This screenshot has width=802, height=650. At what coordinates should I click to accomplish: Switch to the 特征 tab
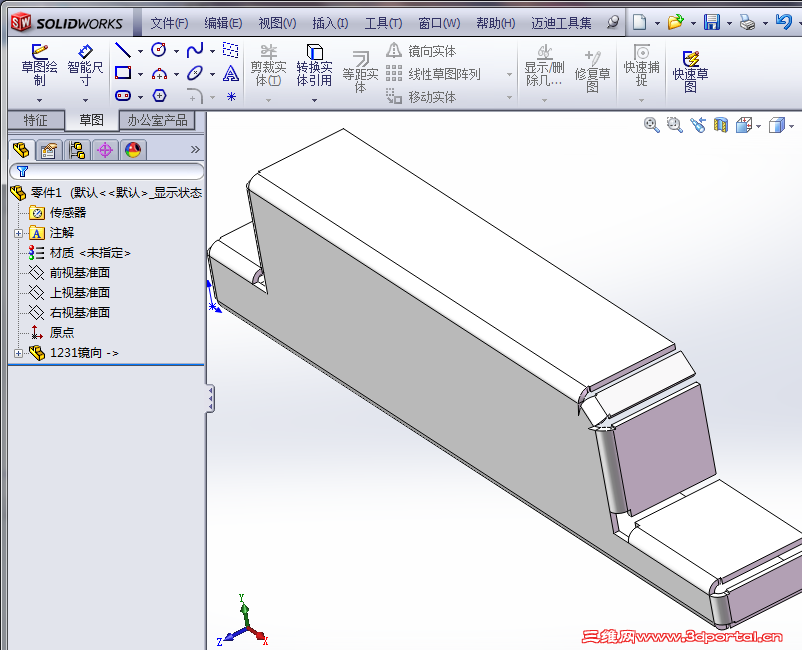pyautogui.click(x=36, y=120)
